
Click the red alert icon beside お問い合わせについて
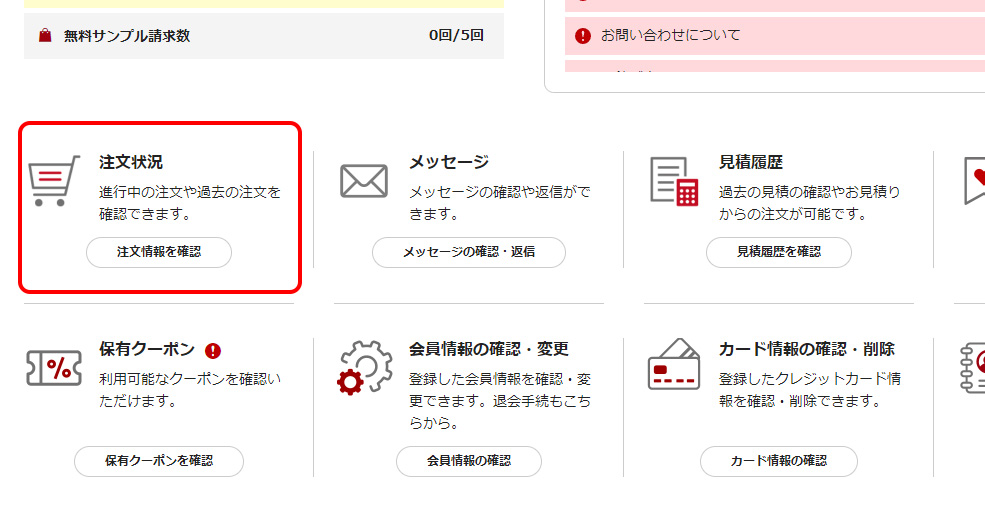[583, 36]
